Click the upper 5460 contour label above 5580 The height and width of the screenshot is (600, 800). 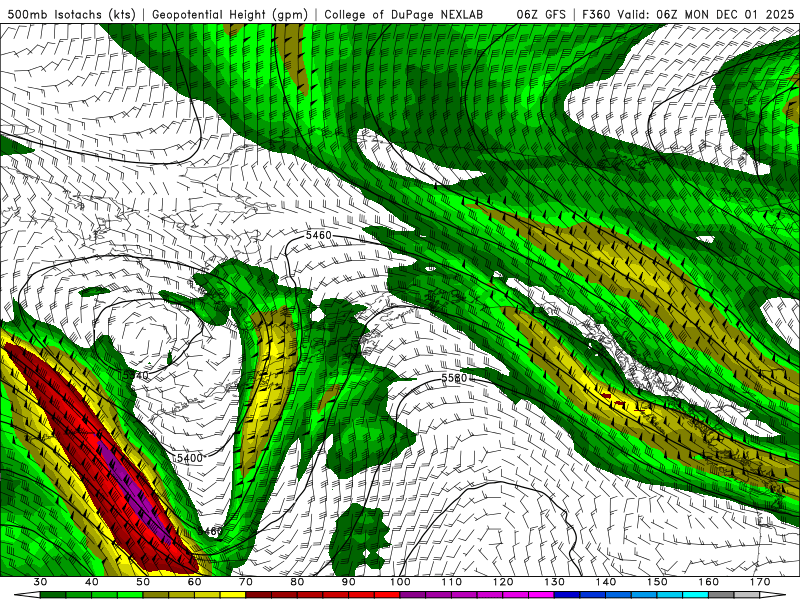(x=318, y=235)
